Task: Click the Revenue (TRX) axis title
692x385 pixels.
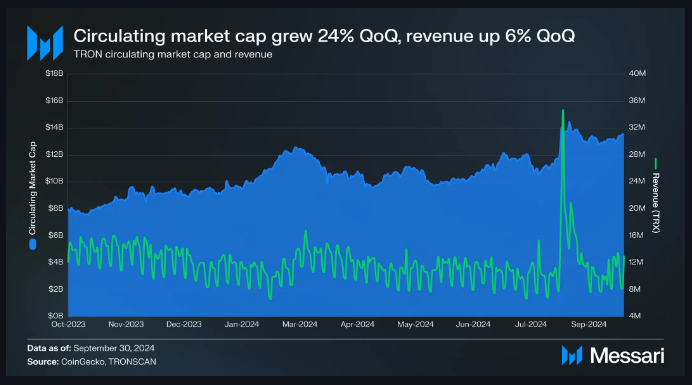Action: (656, 203)
